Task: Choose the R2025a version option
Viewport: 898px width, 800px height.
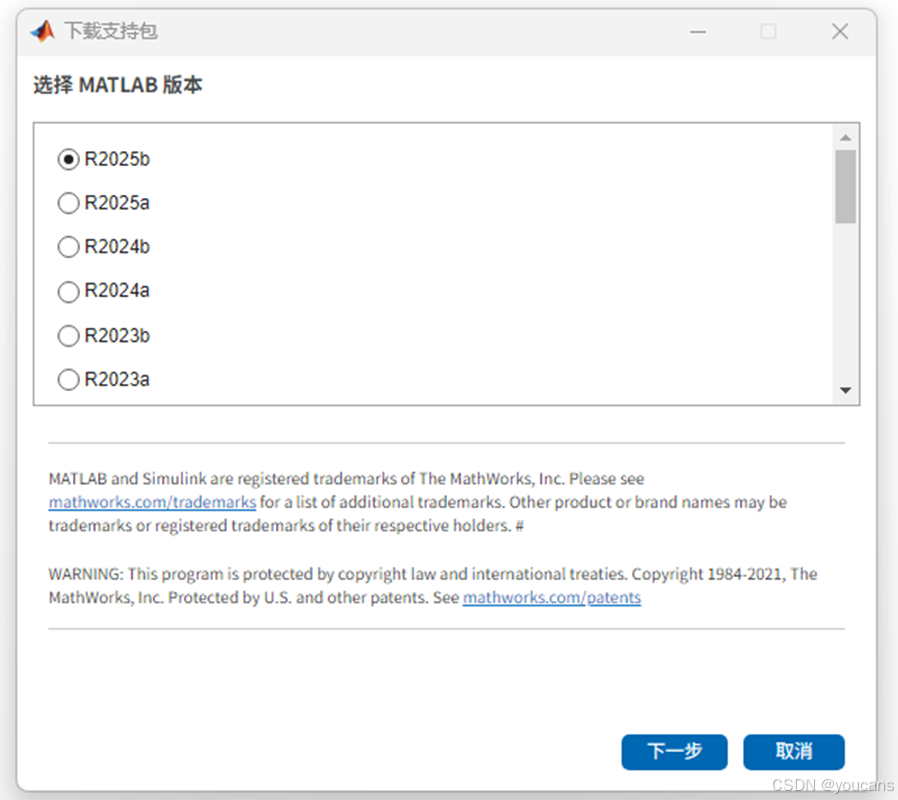Action: 68,203
